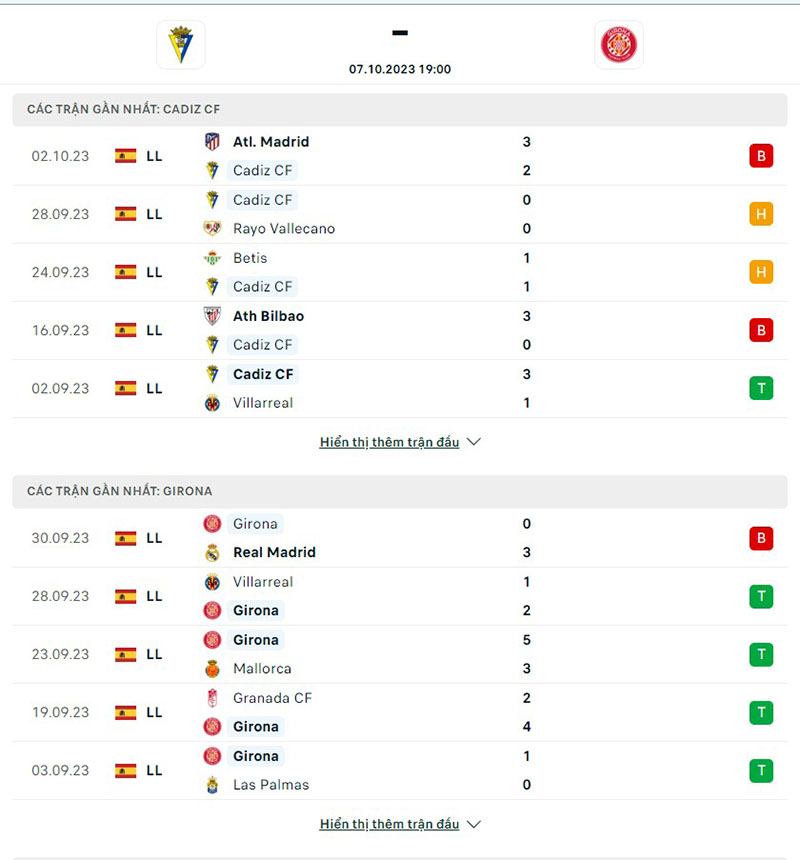Screen dimensions: 800x860
Task: Click the red B result badge for Atl. Madrid match
Action: coord(761,156)
